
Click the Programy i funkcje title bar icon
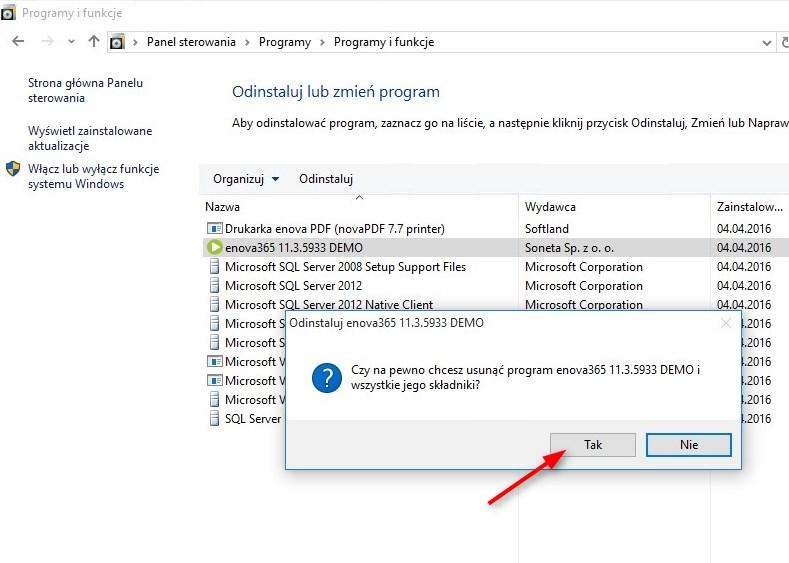tap(8, 13)
